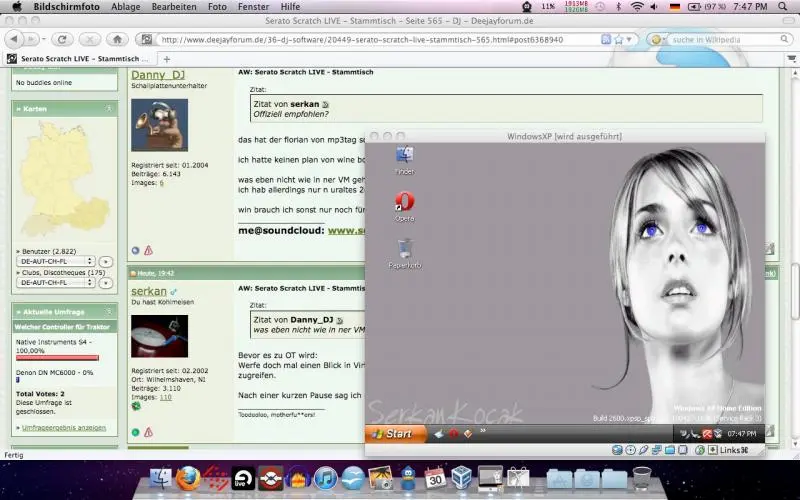The height and width of the screenshot is (500, 800).
Task: Click the Windows XP Start button
Action: click(x=391, y=433)
